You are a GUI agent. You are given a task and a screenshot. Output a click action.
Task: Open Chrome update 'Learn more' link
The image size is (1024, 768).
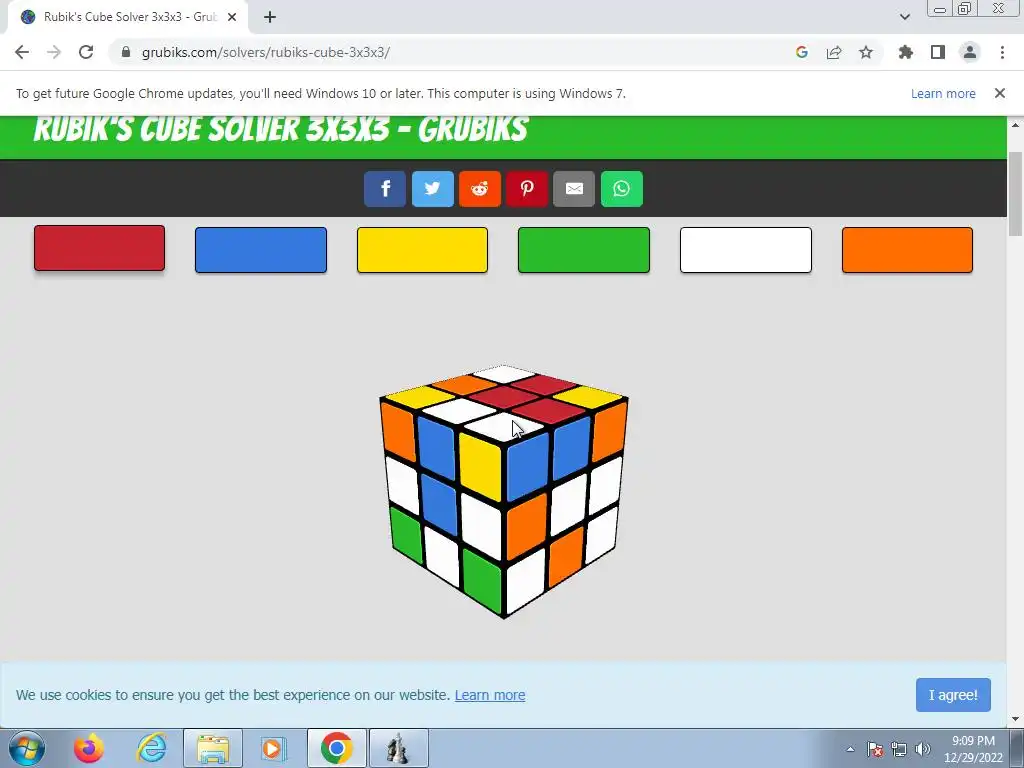pos(943,93)
